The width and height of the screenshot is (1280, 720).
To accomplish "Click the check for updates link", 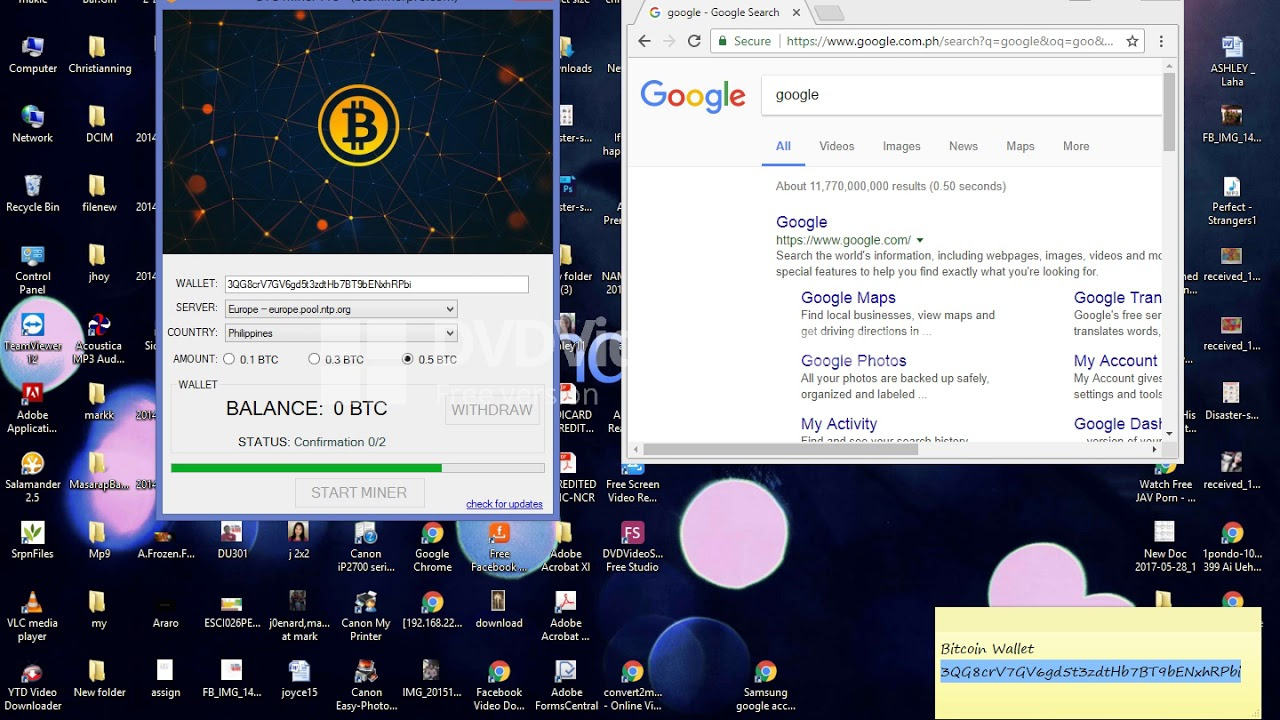I will (x=504, y=504).
